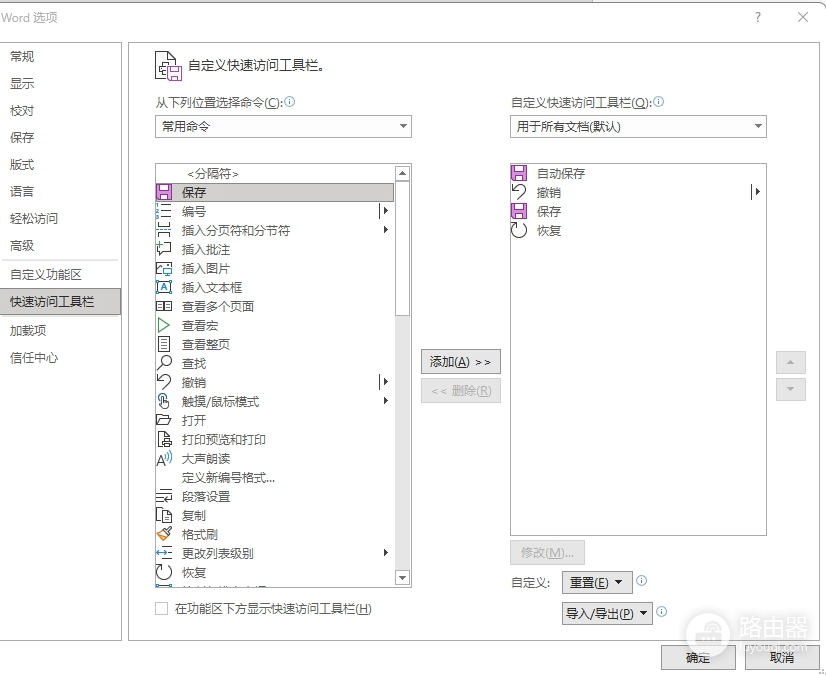Screen dimensions: 826x675
Task: Expand the 撤销 arrow in the right list
Action: pyautogui.click(x=757, y=192)
